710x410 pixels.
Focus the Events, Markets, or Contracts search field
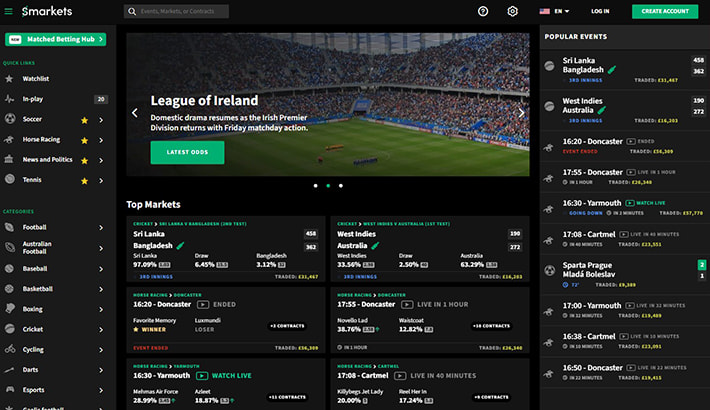[x=176, y=11]
